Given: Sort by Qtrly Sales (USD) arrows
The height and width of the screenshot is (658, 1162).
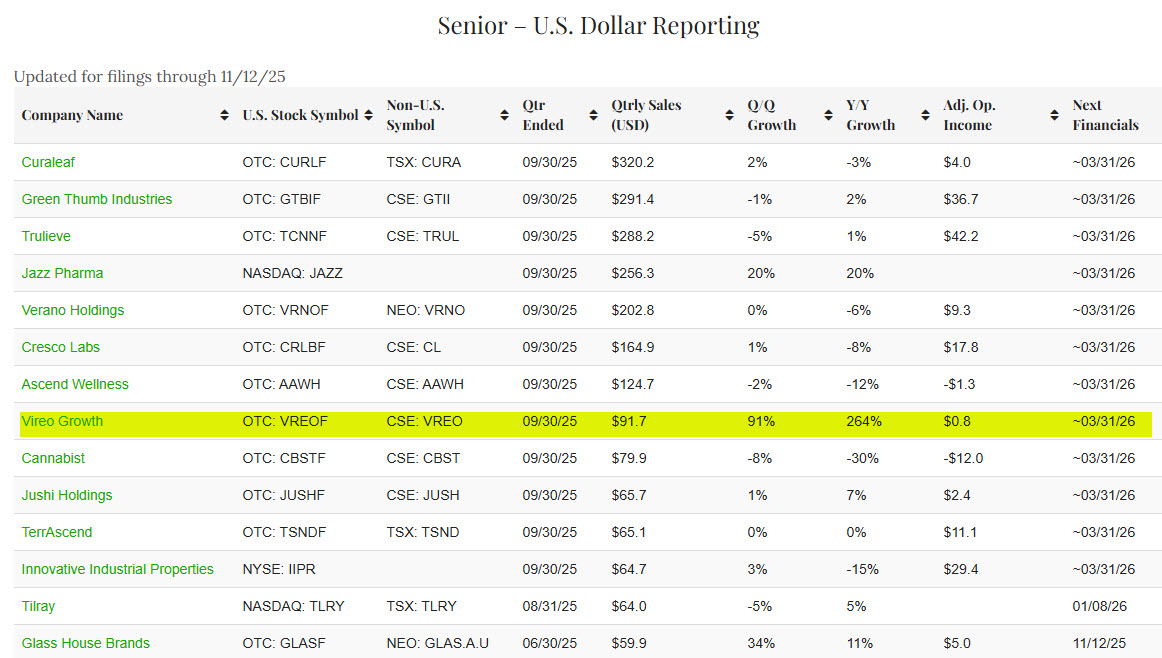Looking at the screenshot, I should tap(729, 116).
